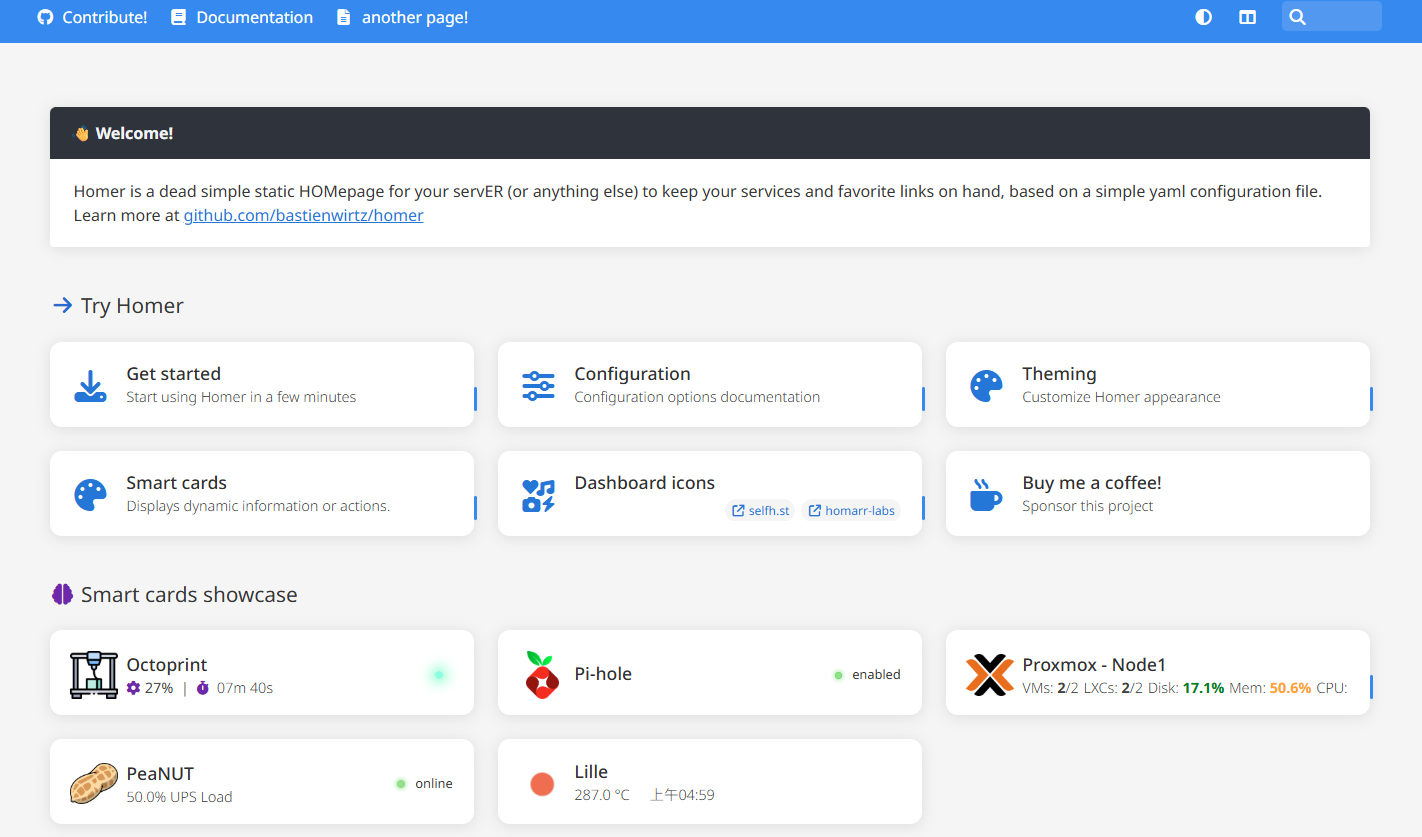This screenshot has width=1422, height=837.
Task: Click the Get started download icon
Action: coord(90,385)
